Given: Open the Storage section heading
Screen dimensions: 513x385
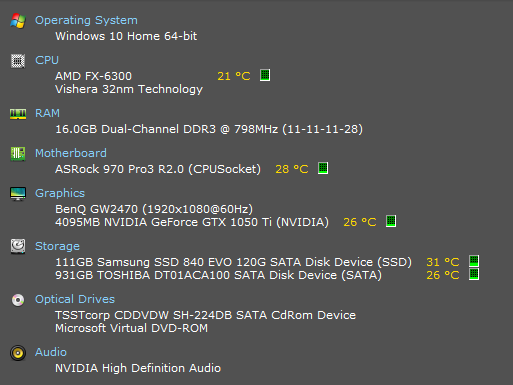Looking at the screenshot, I should (x=57, y=247).
